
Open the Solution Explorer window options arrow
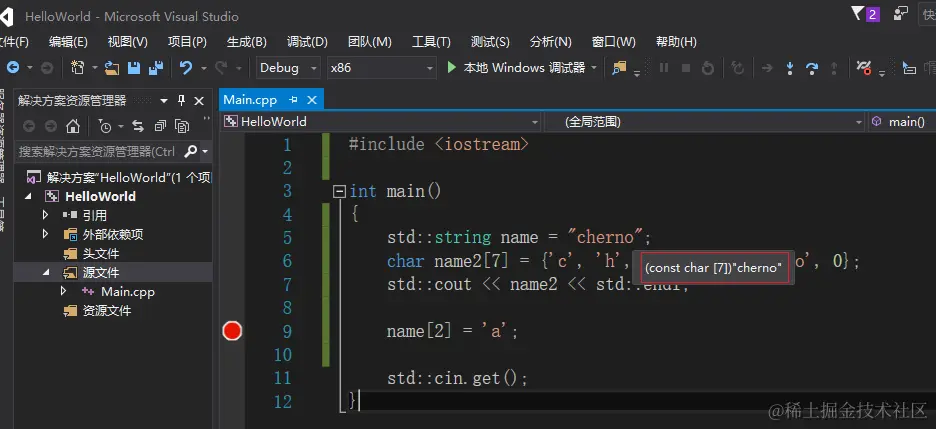164,101
